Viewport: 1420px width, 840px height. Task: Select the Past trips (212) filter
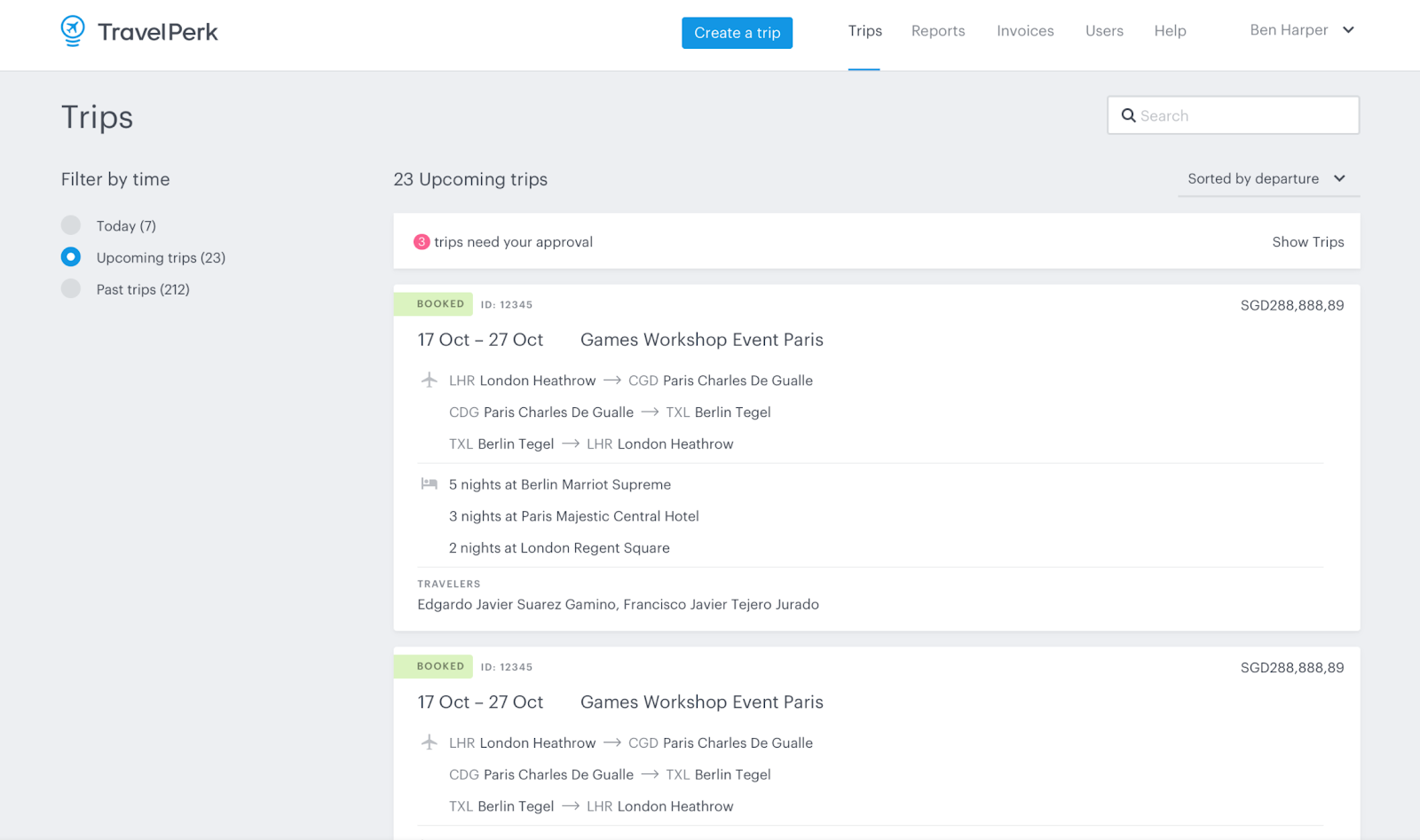tap(71, 289)
